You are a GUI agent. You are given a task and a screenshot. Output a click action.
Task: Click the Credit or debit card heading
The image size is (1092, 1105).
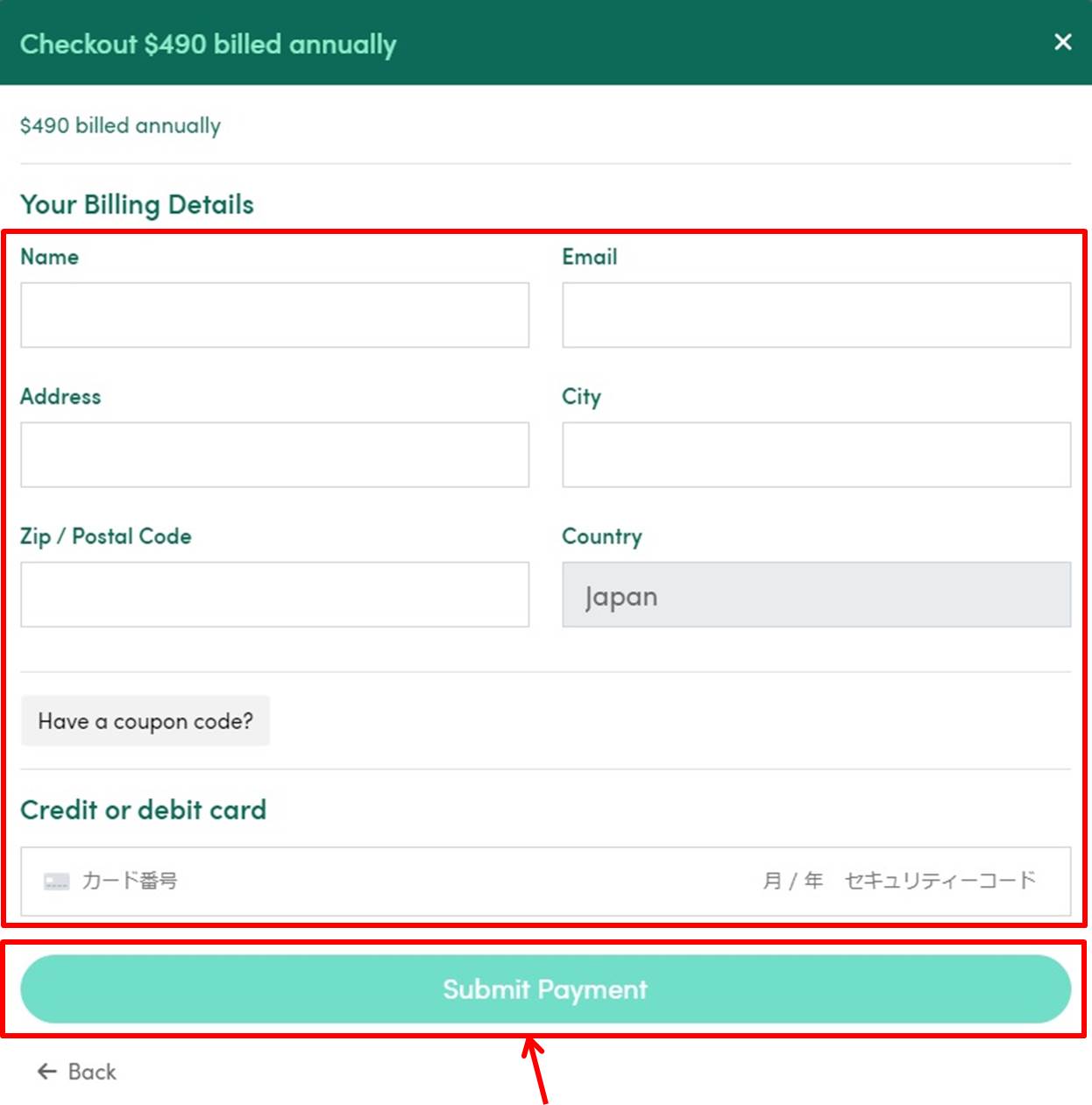(x=143, y=810)
